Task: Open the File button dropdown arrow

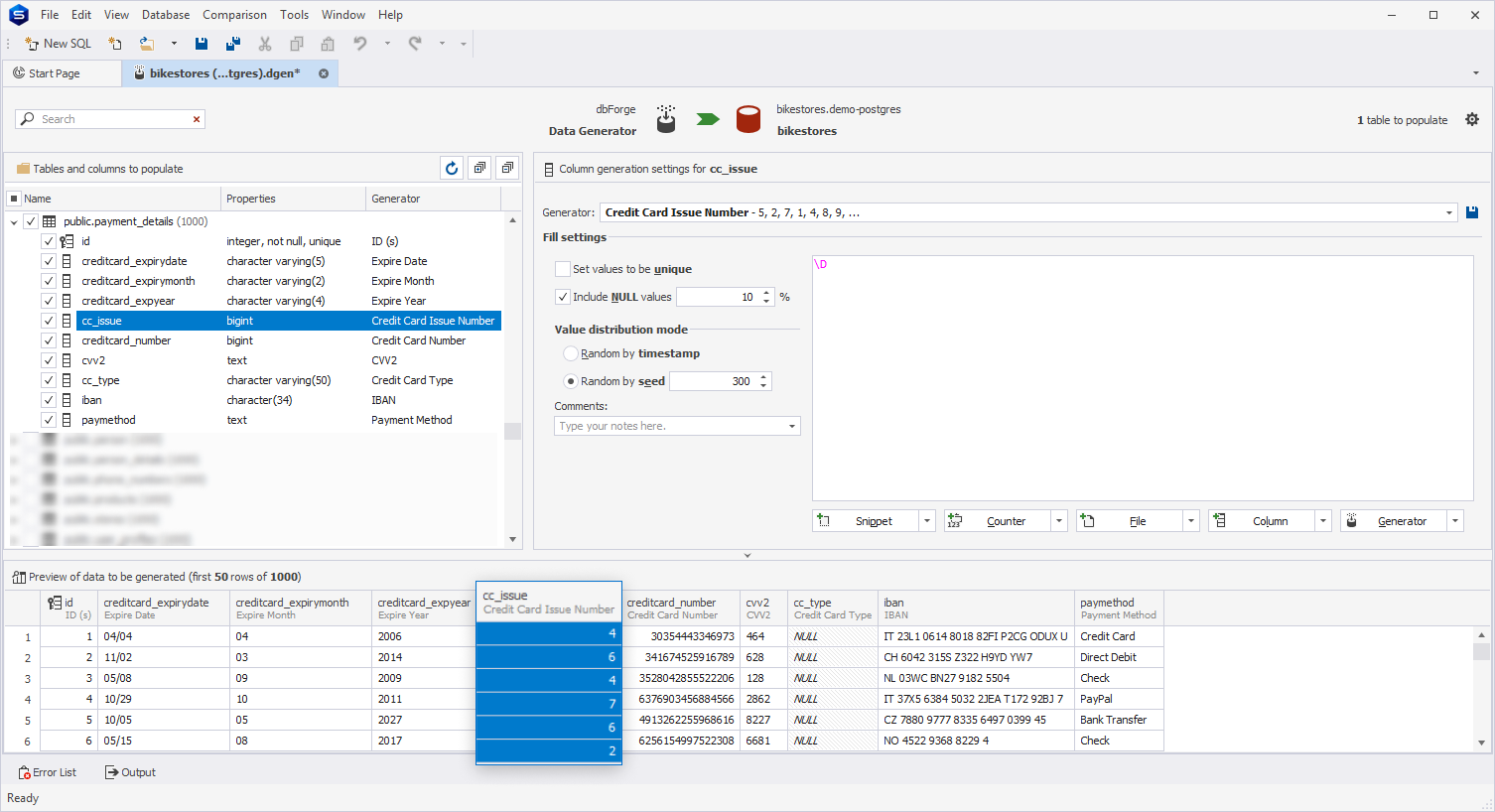Action: [1191, 521]
